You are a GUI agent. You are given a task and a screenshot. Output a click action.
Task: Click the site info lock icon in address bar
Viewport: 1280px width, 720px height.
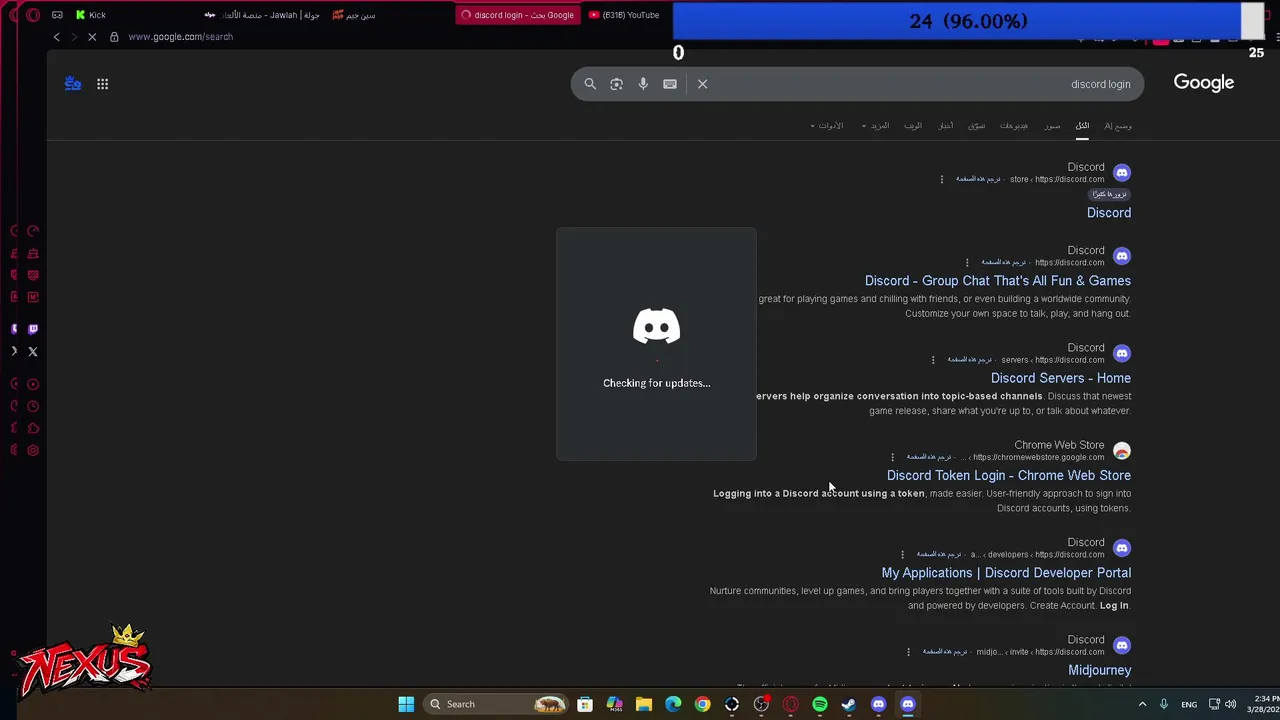(114, 37)
